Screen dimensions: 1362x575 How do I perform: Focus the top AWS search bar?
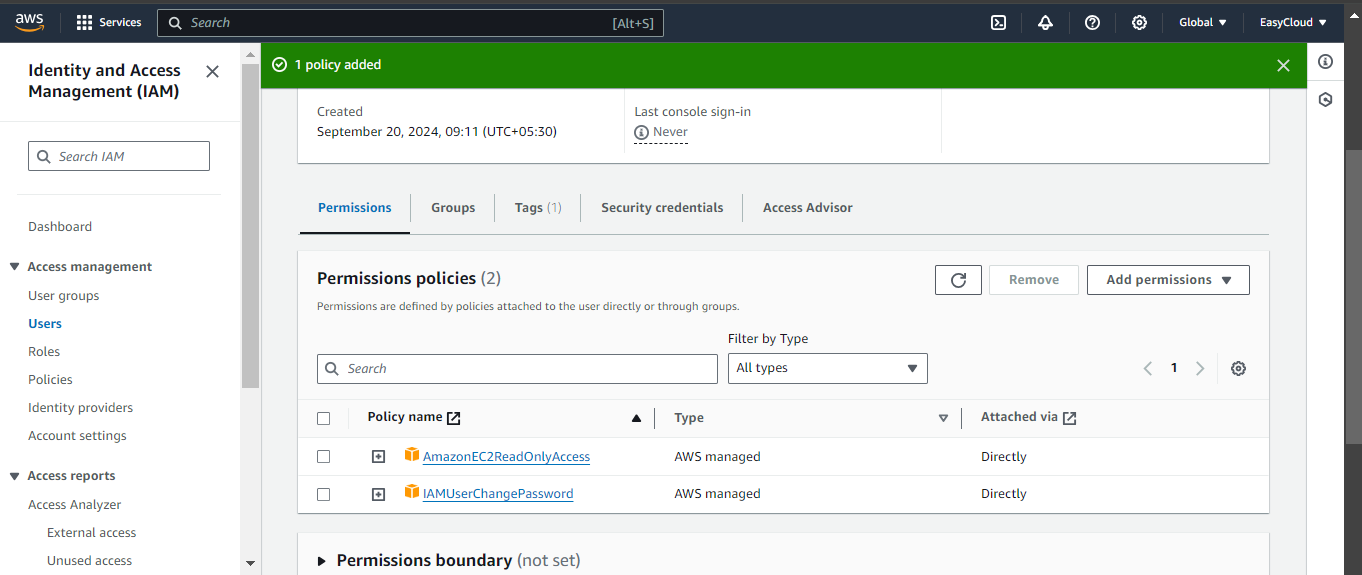(x=410, y=22)
